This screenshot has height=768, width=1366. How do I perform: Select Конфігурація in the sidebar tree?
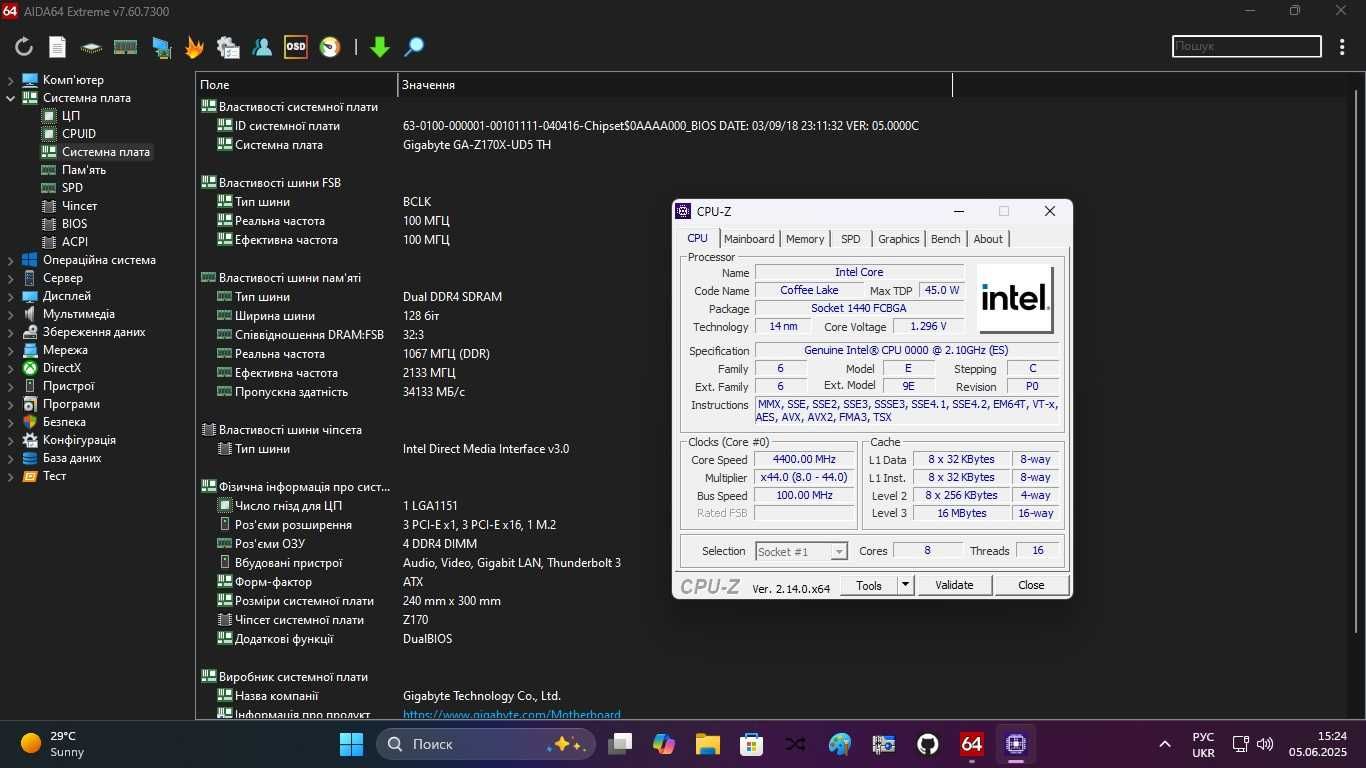click(x=79, y=440)
